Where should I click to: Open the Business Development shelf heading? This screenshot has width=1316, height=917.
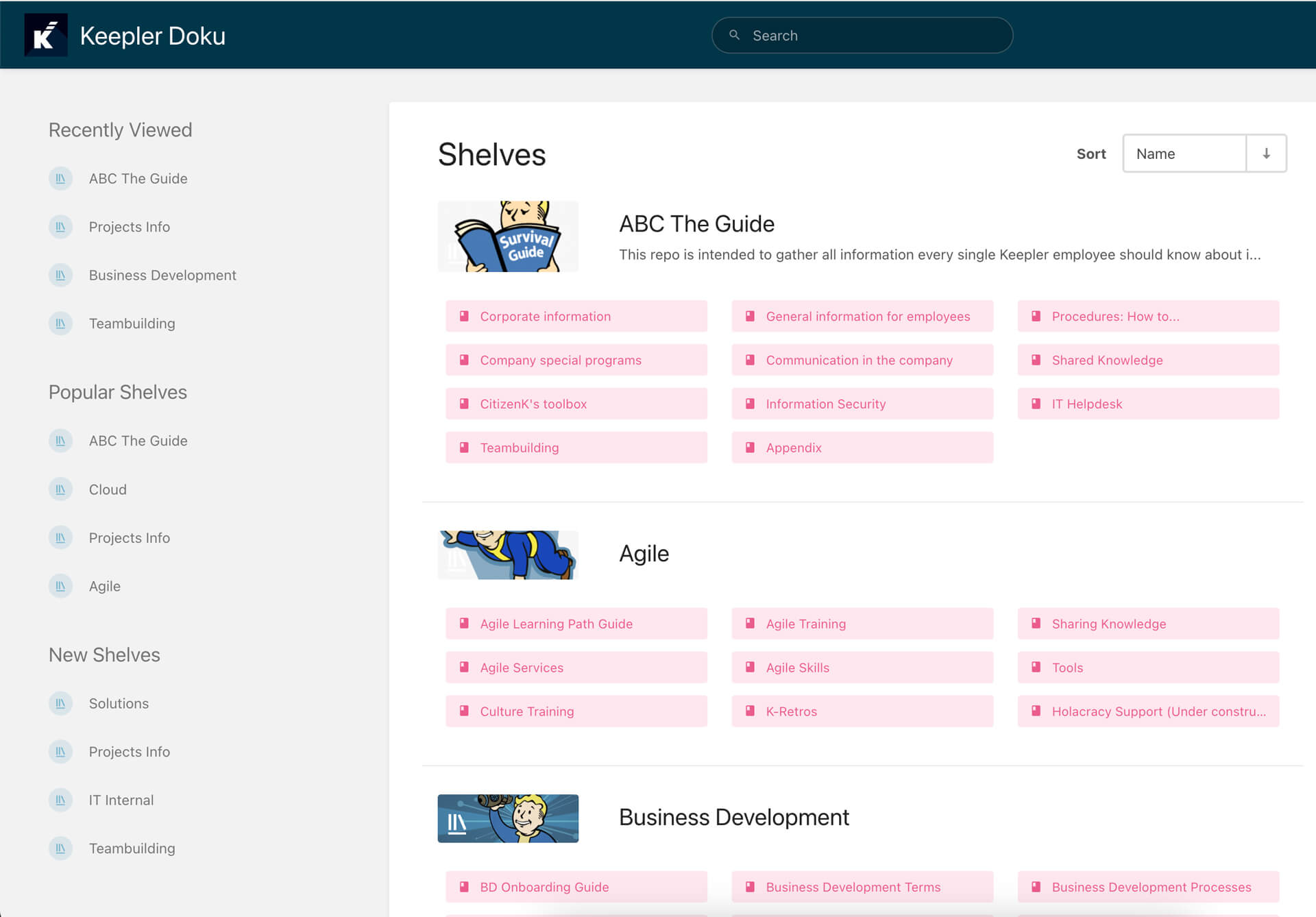pos(733,817)
